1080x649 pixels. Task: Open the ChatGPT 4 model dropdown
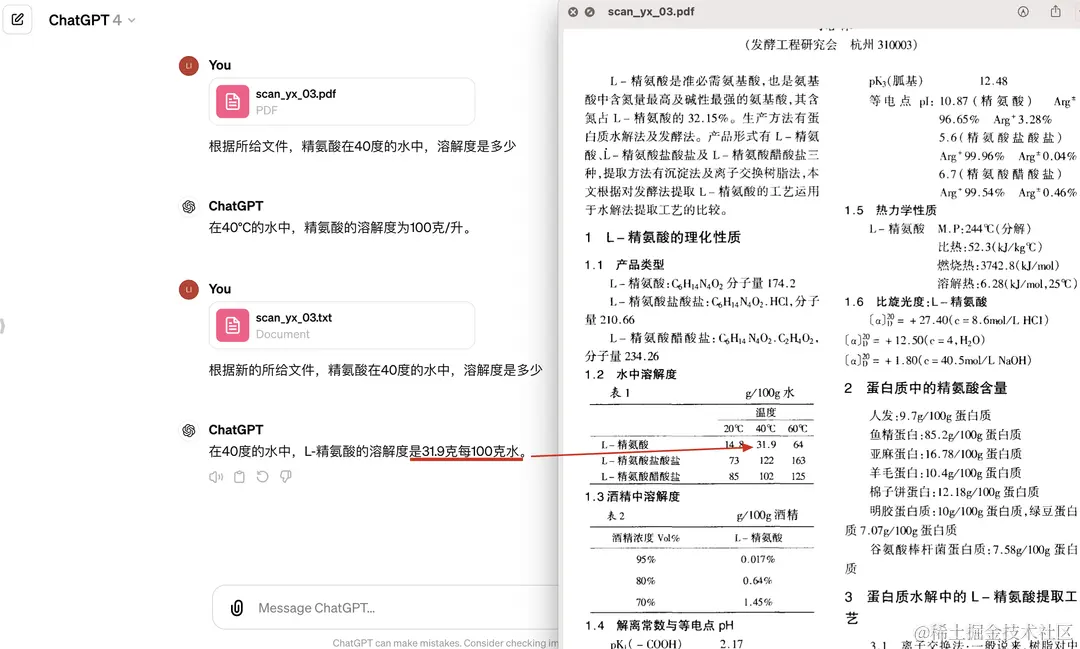92,20
